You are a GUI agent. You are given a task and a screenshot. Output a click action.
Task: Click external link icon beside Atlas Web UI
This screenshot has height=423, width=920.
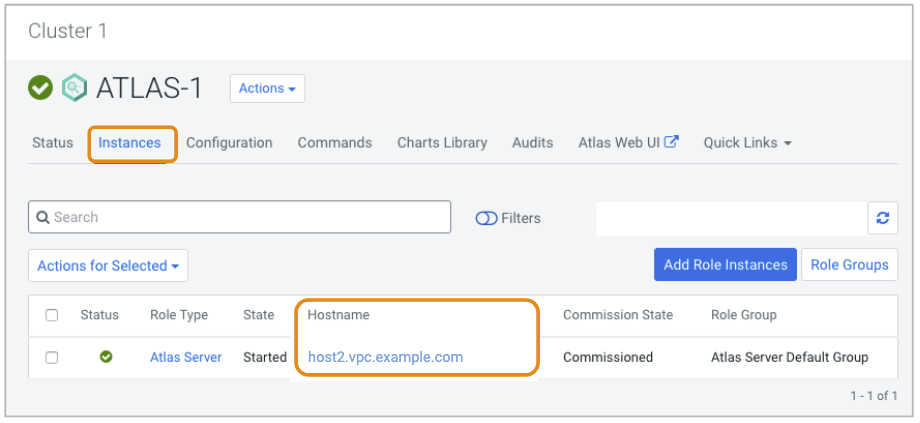[672, 142]
